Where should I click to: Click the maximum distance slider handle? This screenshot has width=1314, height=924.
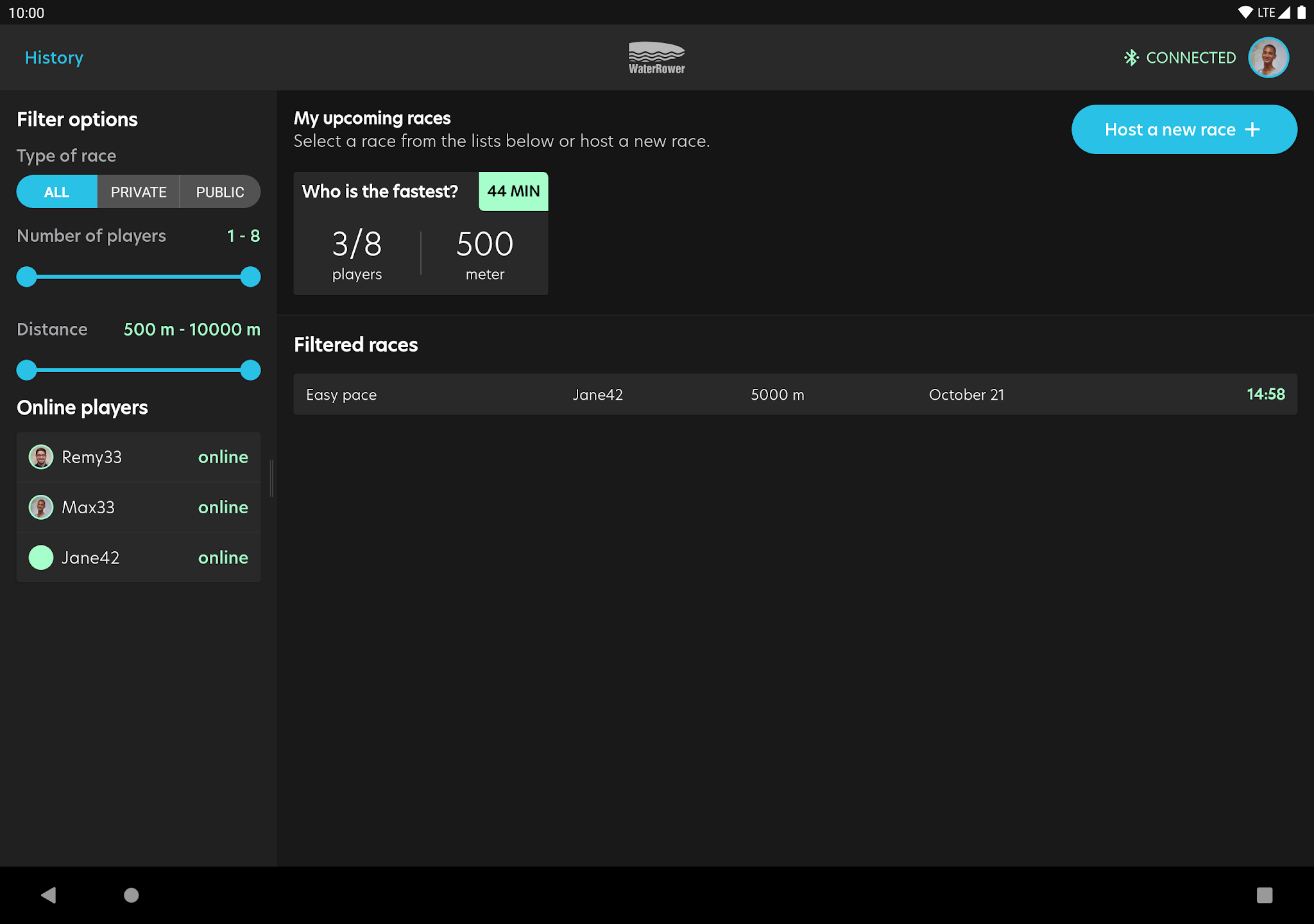click(x=250, y=370)
